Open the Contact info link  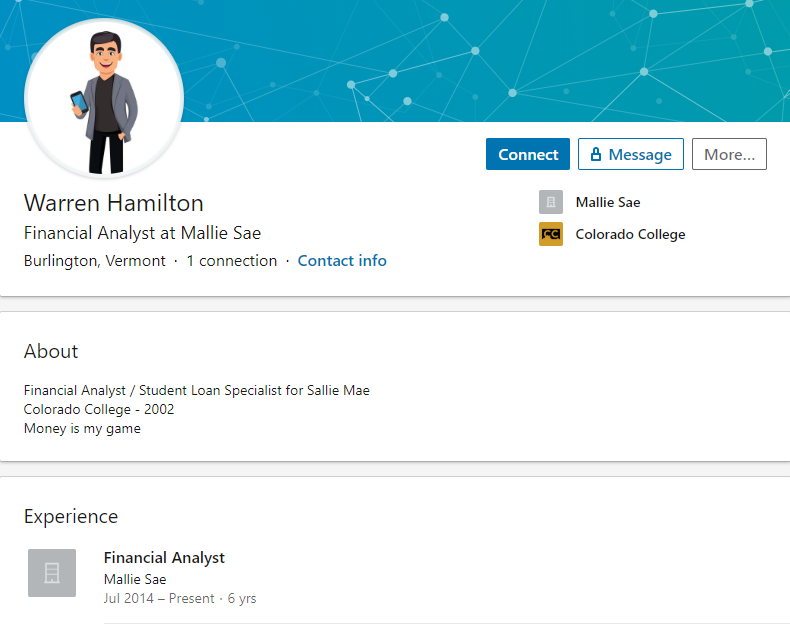tap(342, 260)
